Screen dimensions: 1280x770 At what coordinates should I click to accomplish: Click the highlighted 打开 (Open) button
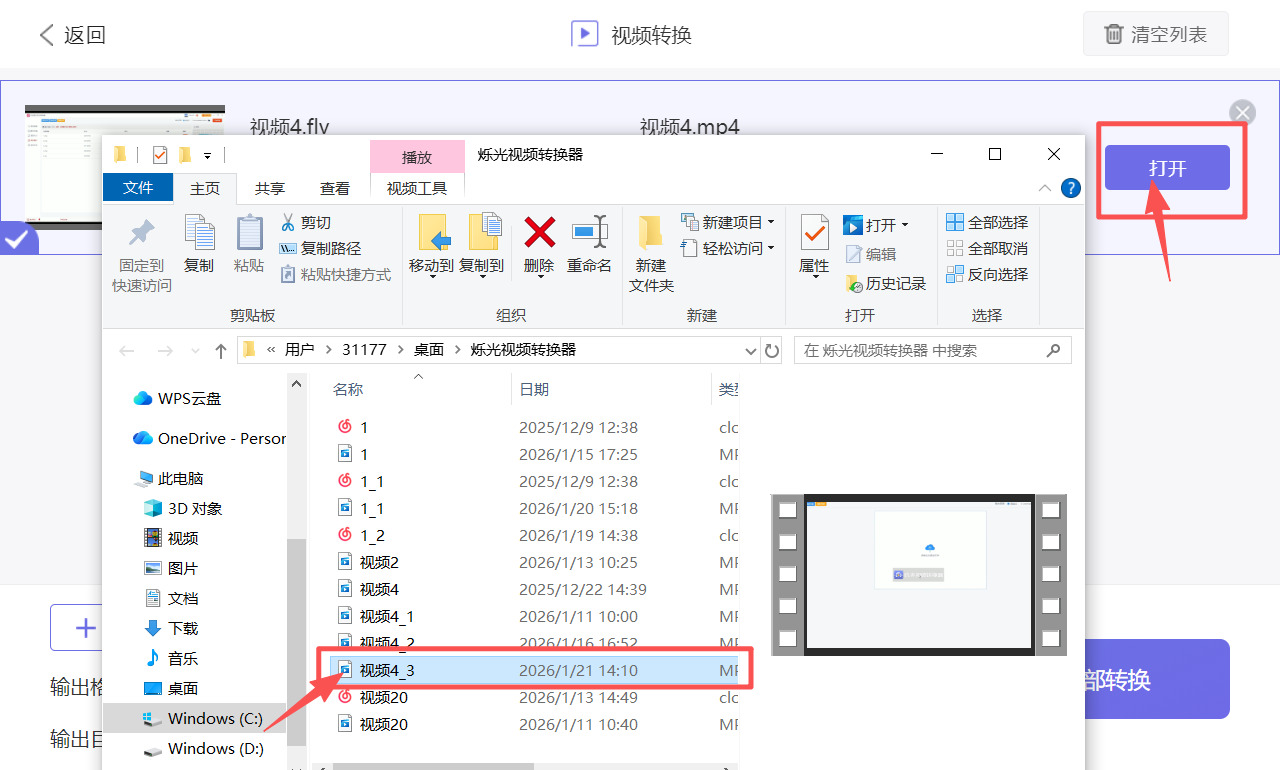click(x=1166, y=168)
